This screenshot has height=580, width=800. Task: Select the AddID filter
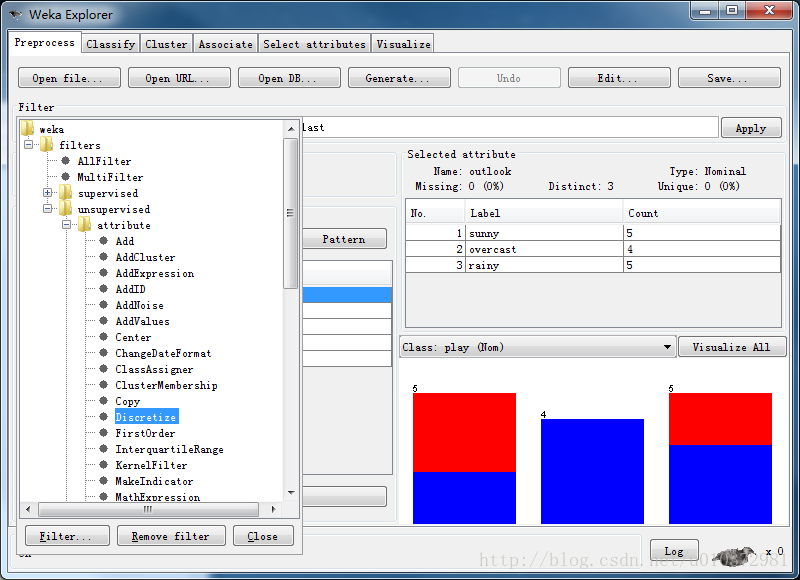pyautogui.click(x=131, y=289)
